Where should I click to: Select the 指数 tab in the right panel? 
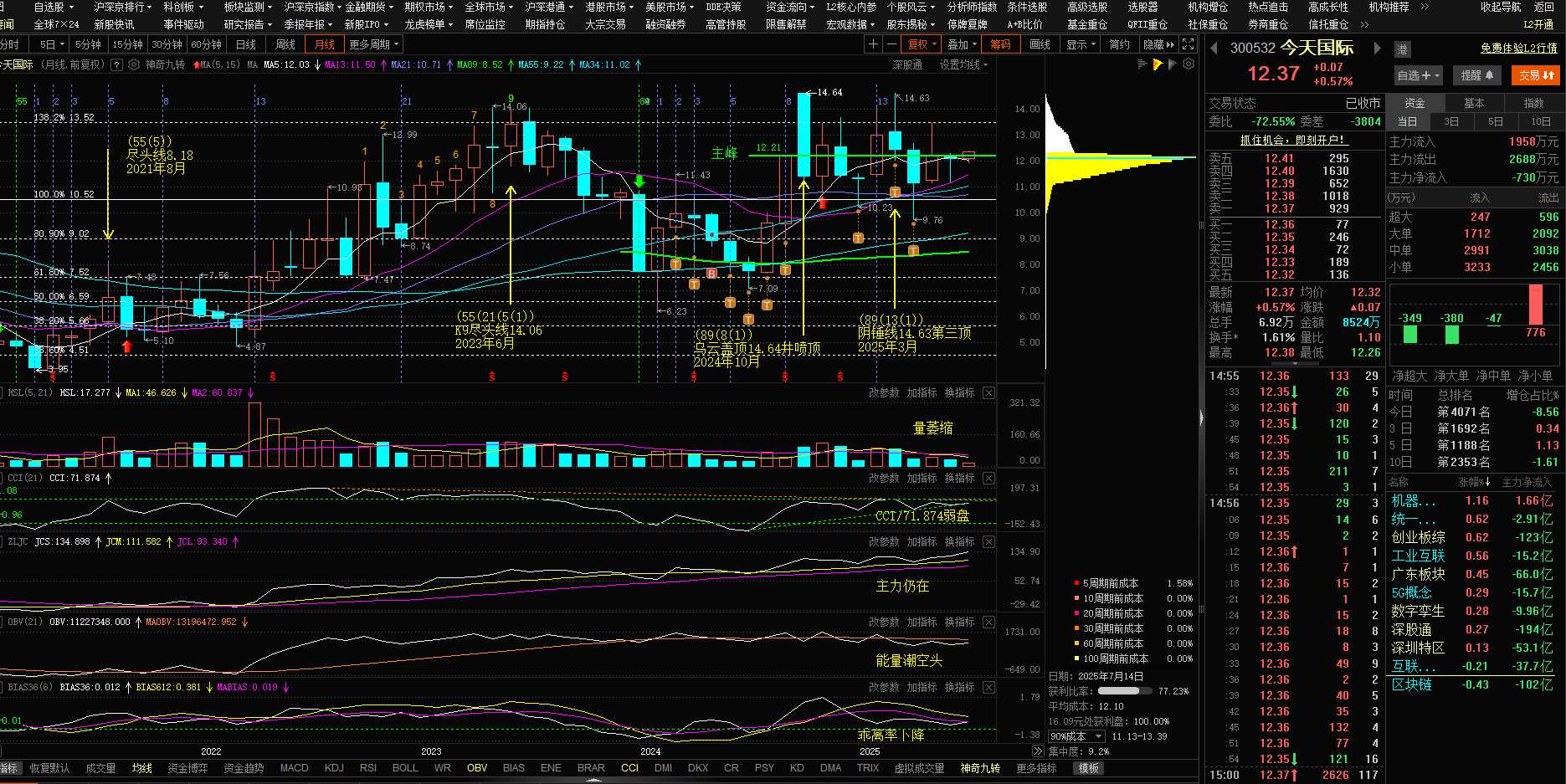[x=1534, y=103]
